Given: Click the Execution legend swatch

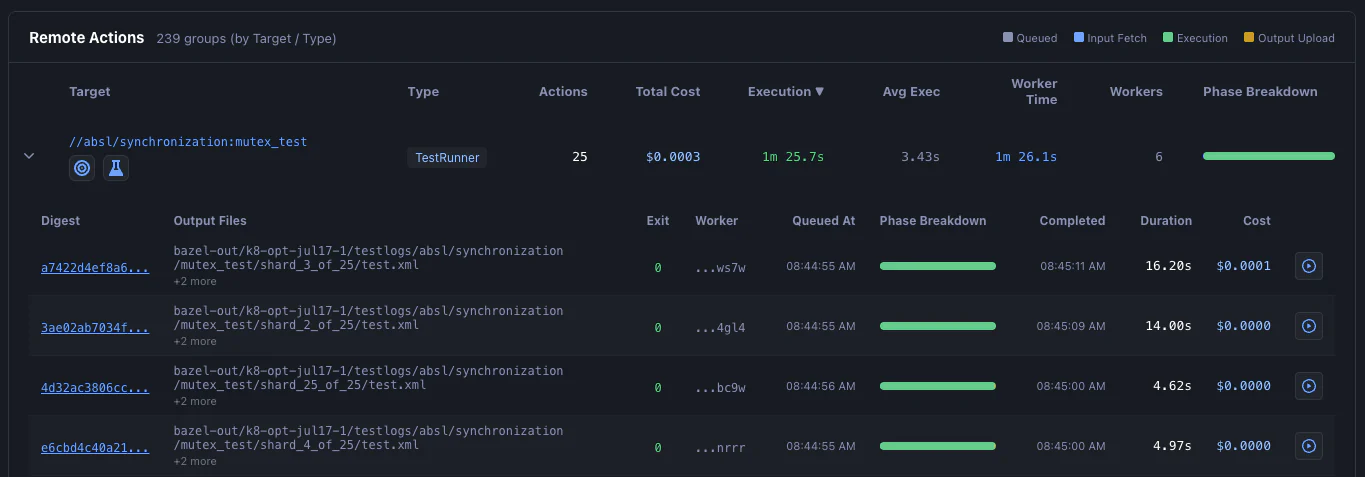Looking at the screenshot, I should [1168, 38].
